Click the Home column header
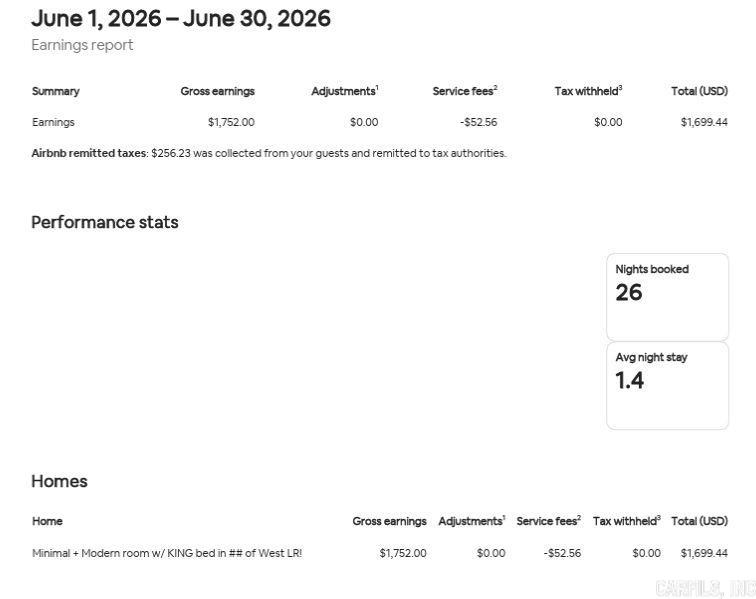The width and height of the screenshot is (756, 599). (x=47, y=521)
